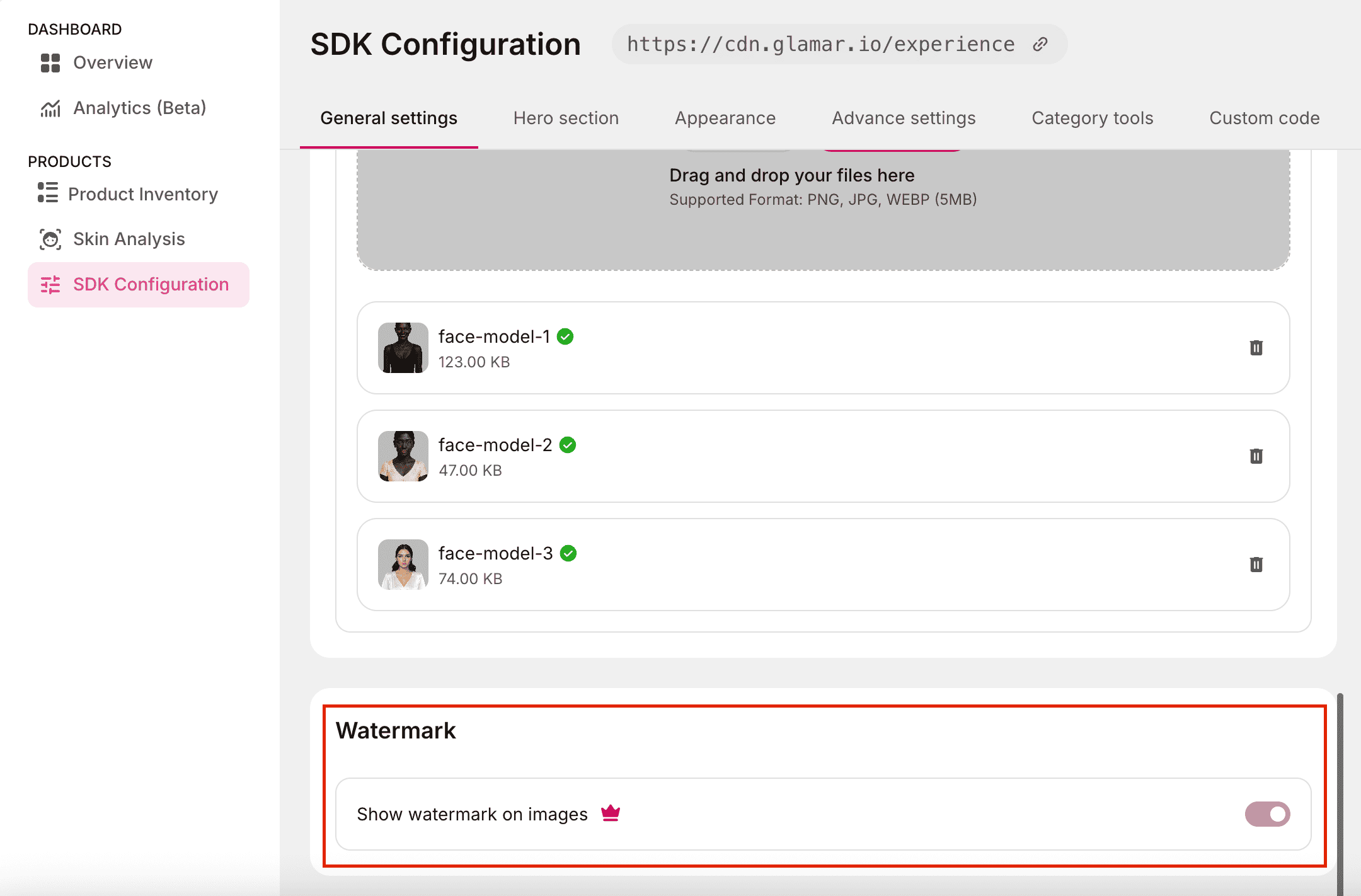Click the Product Inventory list icon
This screenshot has width=1361, height=896.
(x=48, y=193)
